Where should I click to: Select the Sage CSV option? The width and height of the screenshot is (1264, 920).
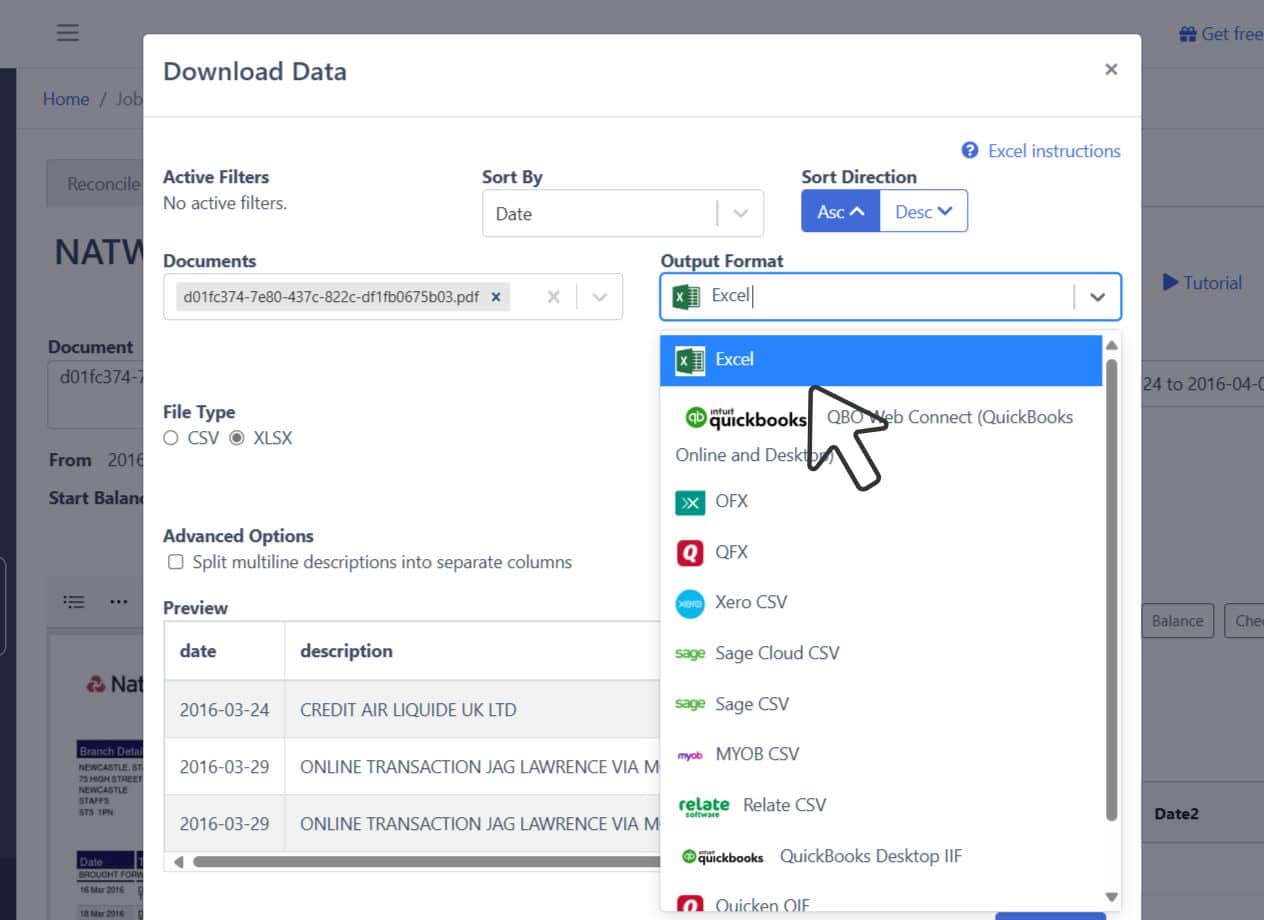(881, 704)
